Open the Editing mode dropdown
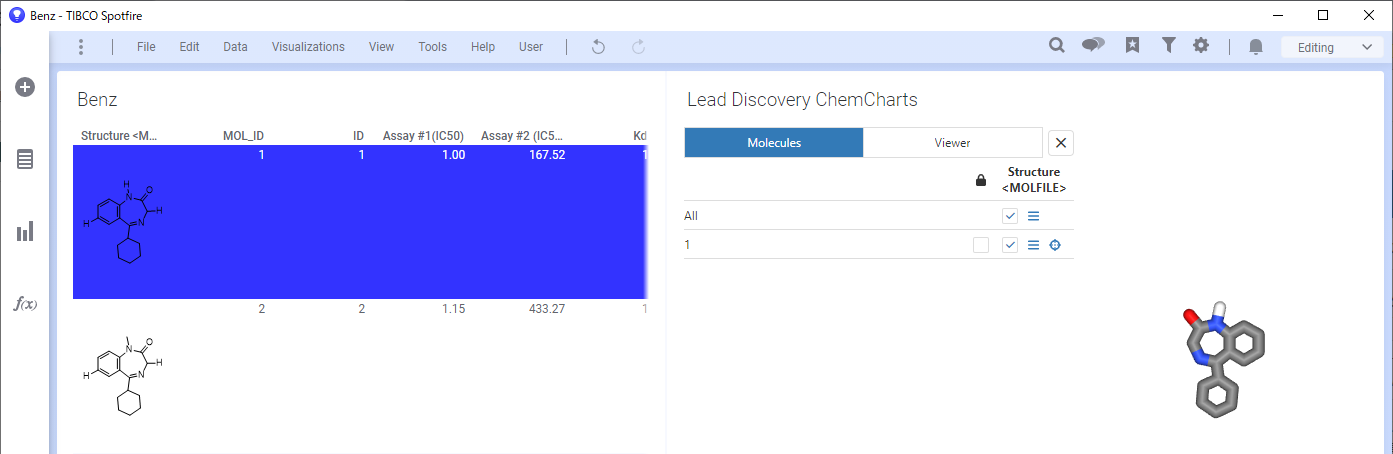 [x=1332, y=47]
